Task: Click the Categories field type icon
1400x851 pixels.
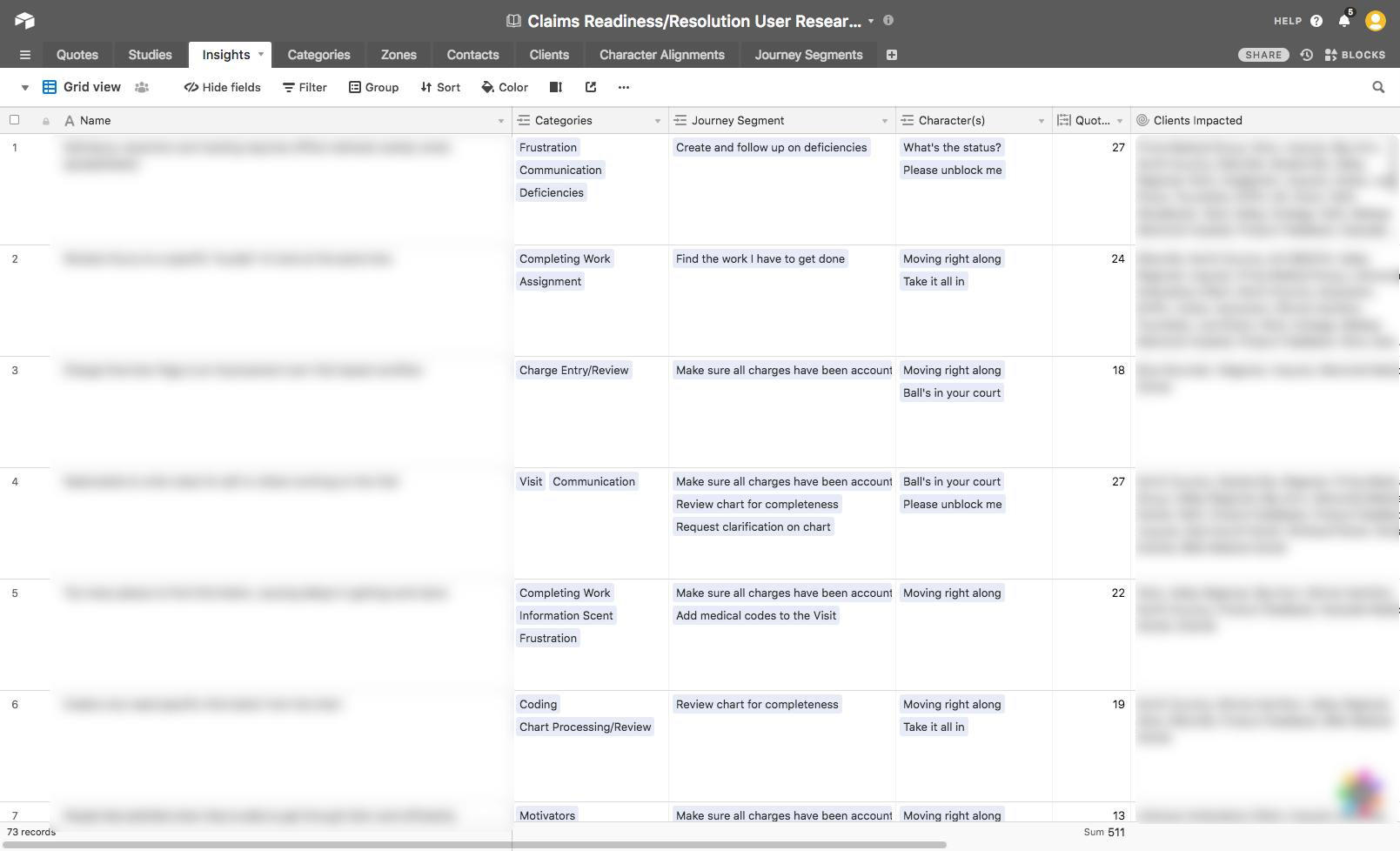Action: [x=524, y=121]
